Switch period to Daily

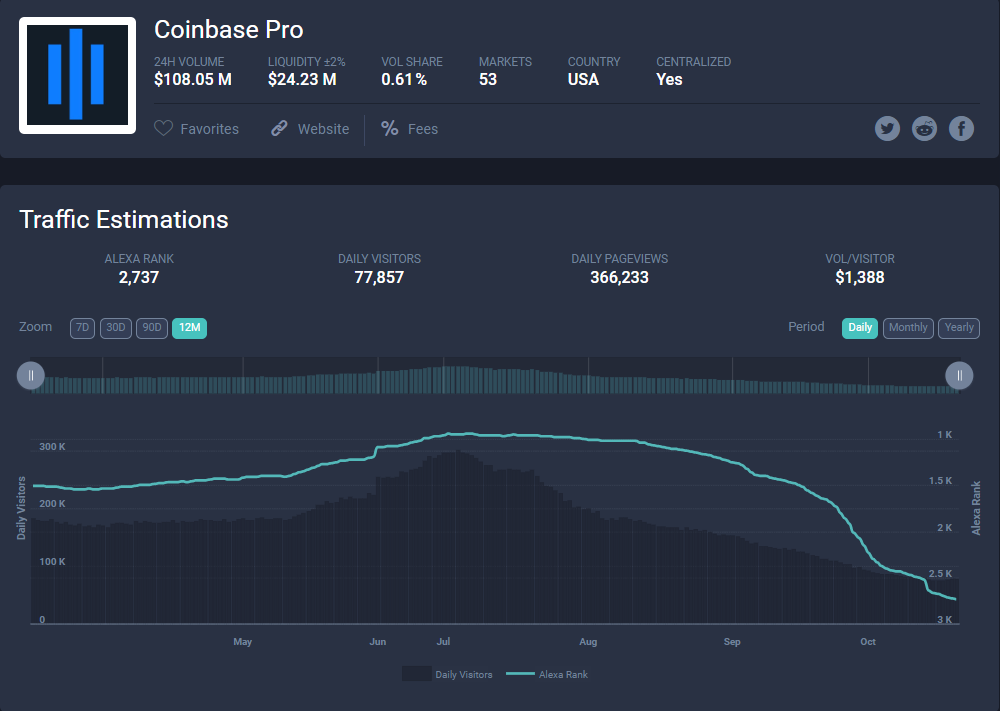coord(860,328)
